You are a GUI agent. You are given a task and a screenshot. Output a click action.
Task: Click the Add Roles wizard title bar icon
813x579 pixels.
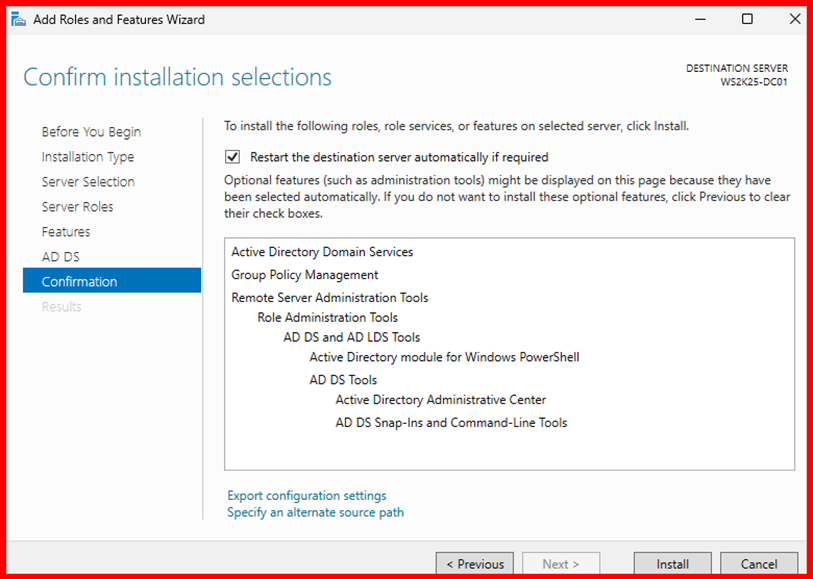(x=18, y=19)
